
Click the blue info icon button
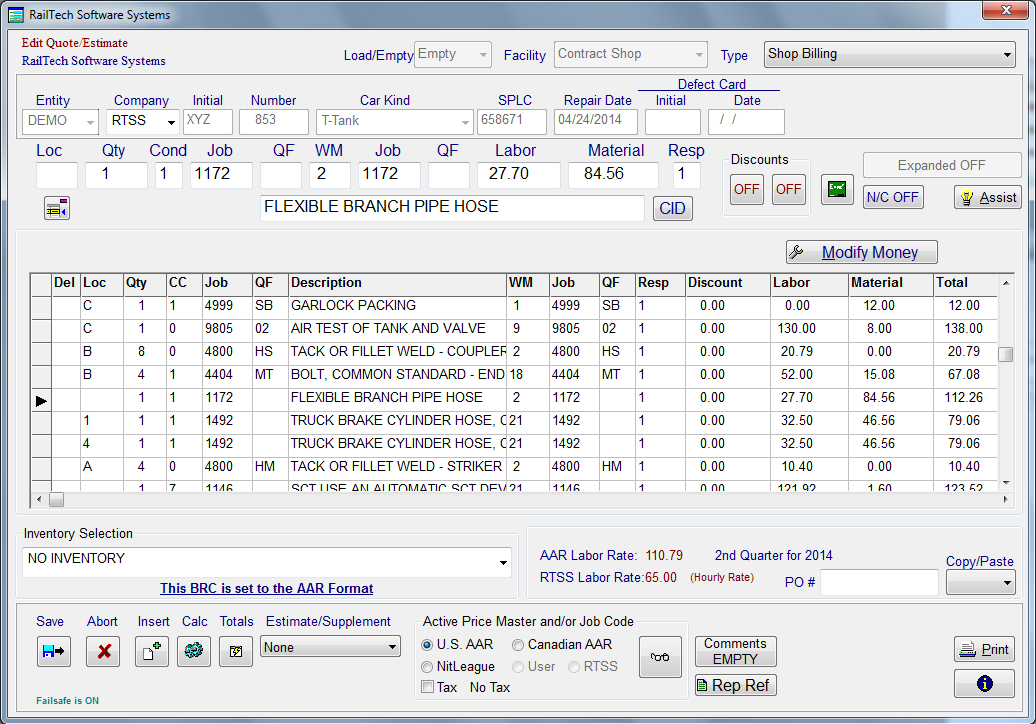point(984,684)
